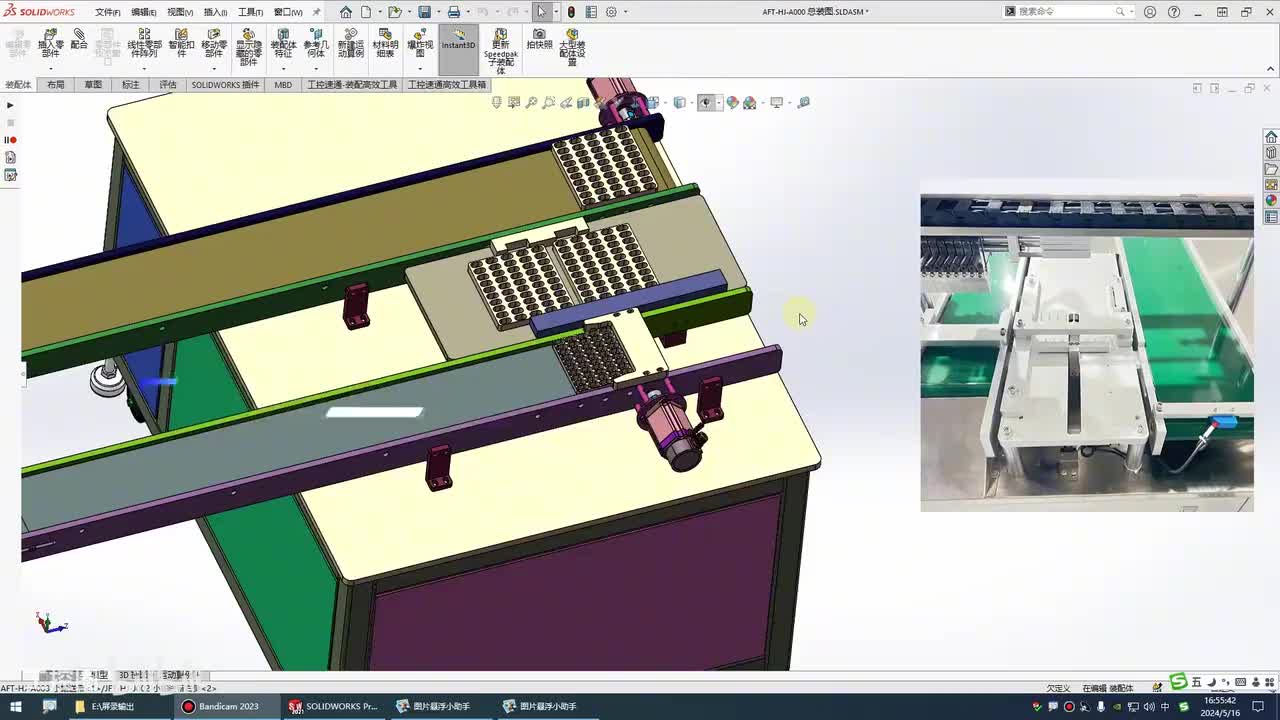Viewport: 1280px width, 720px height.
Task: Open Assembly Features (装配体特征) tool
Action: (x=283, y=43)
